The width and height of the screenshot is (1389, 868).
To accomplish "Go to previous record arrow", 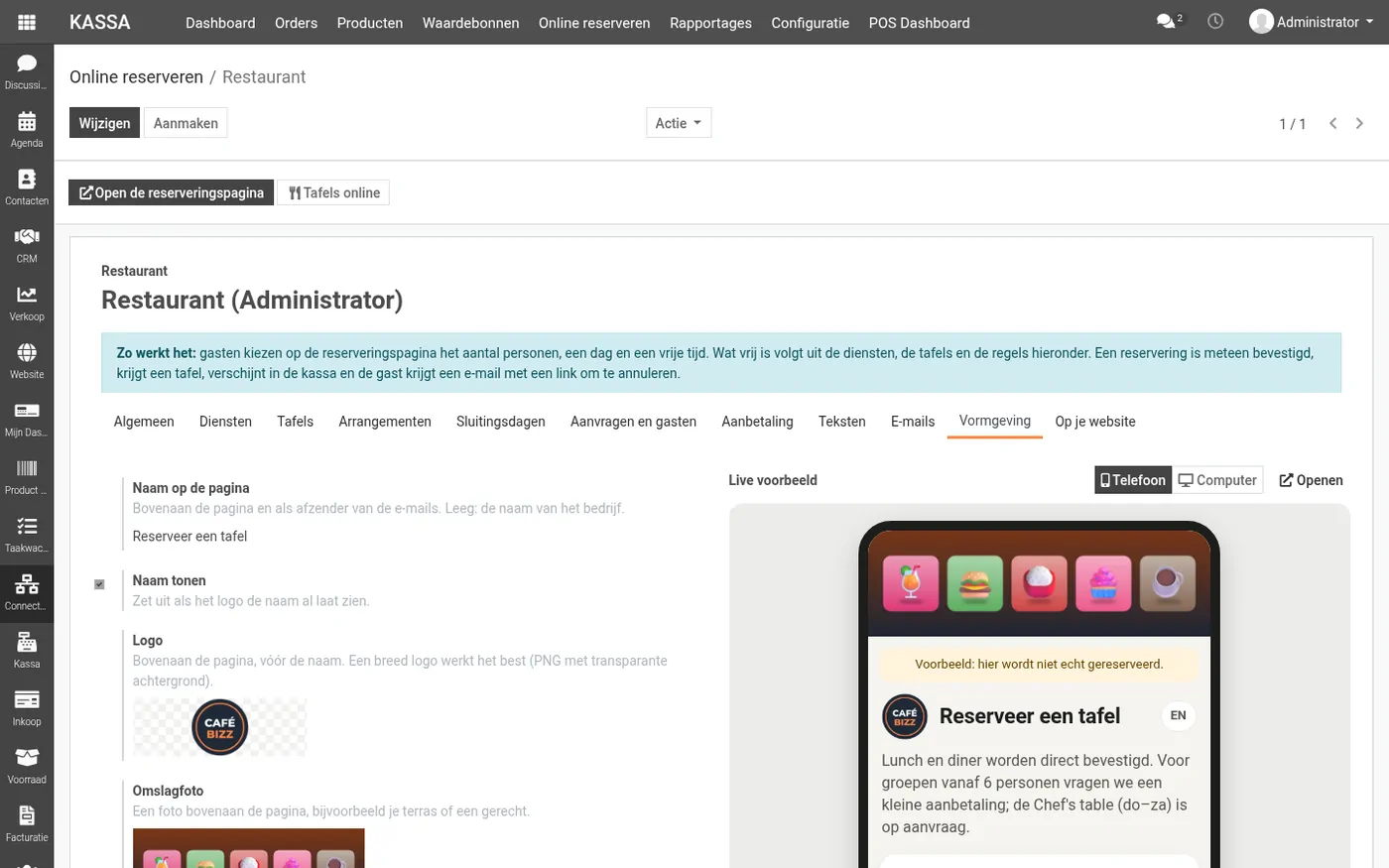I will (1333, 123).
